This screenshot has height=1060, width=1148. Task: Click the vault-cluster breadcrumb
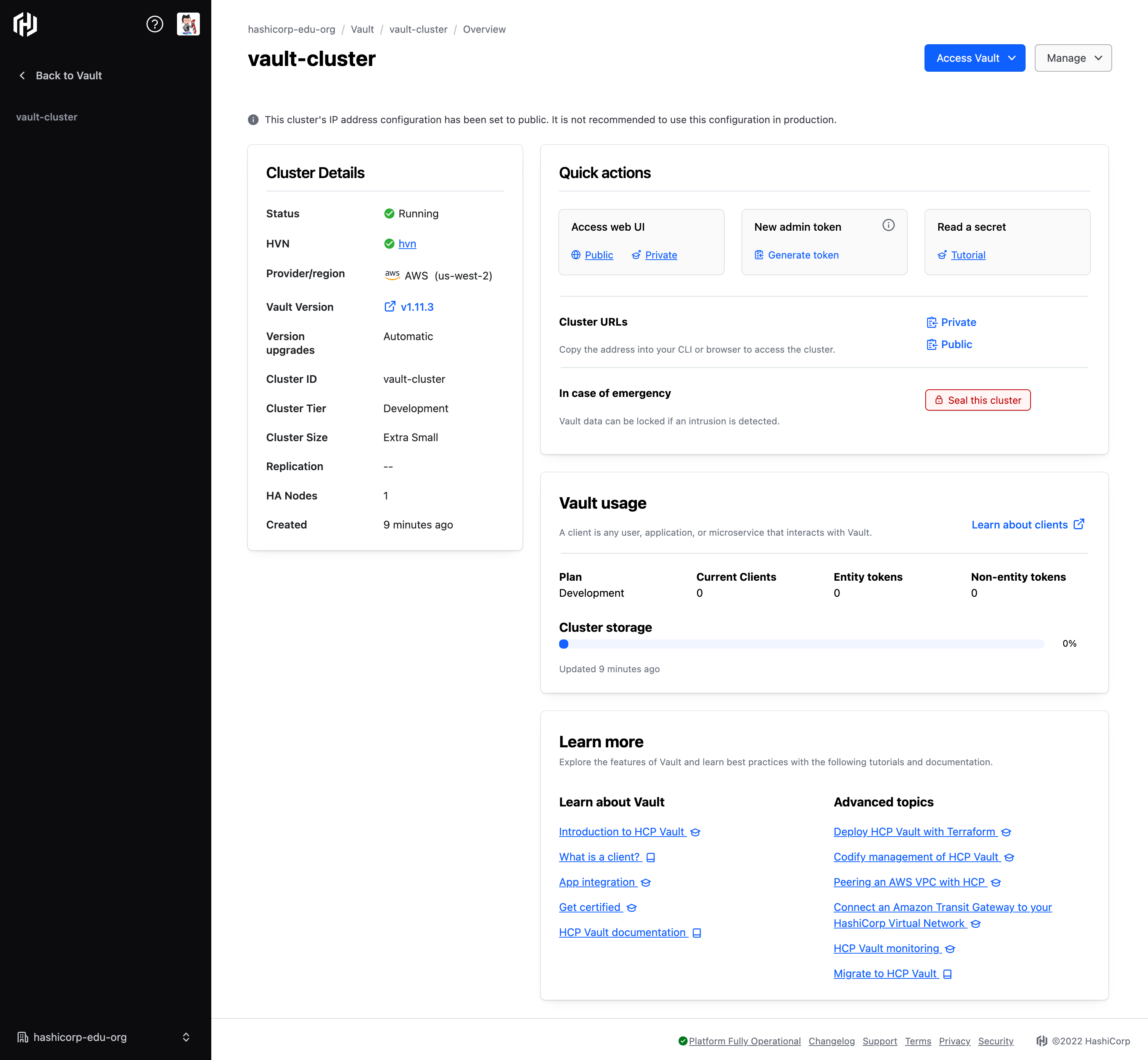tap(418, 29)
